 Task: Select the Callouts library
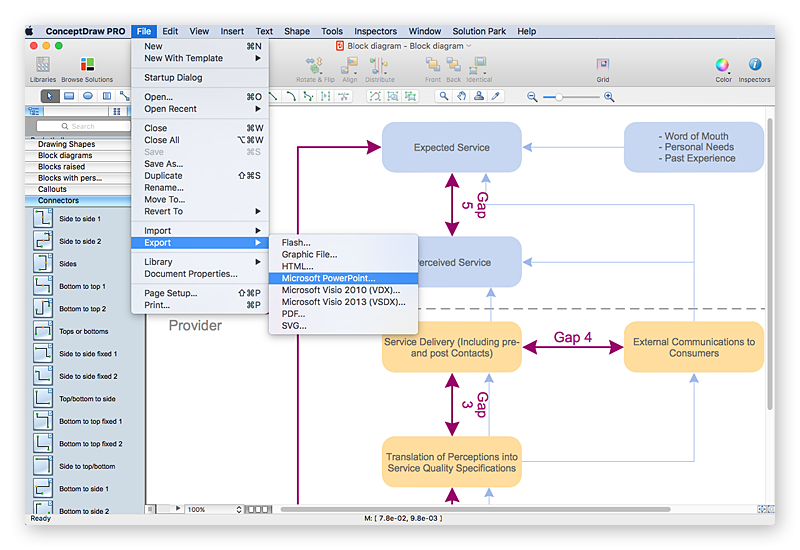(52, 189)
